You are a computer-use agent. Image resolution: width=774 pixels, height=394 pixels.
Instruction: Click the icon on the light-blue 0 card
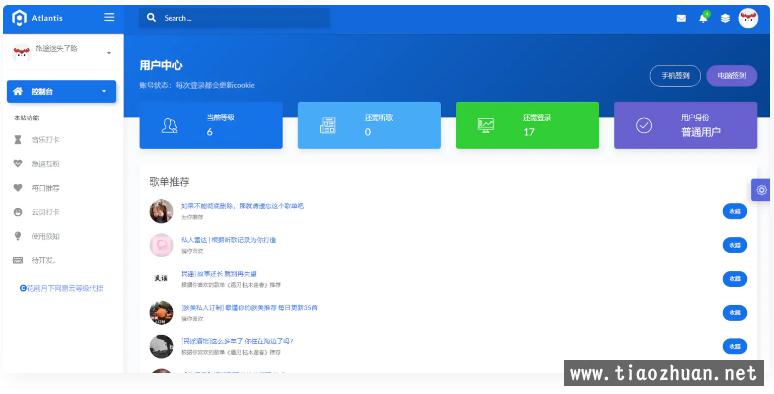click(327, 125)
